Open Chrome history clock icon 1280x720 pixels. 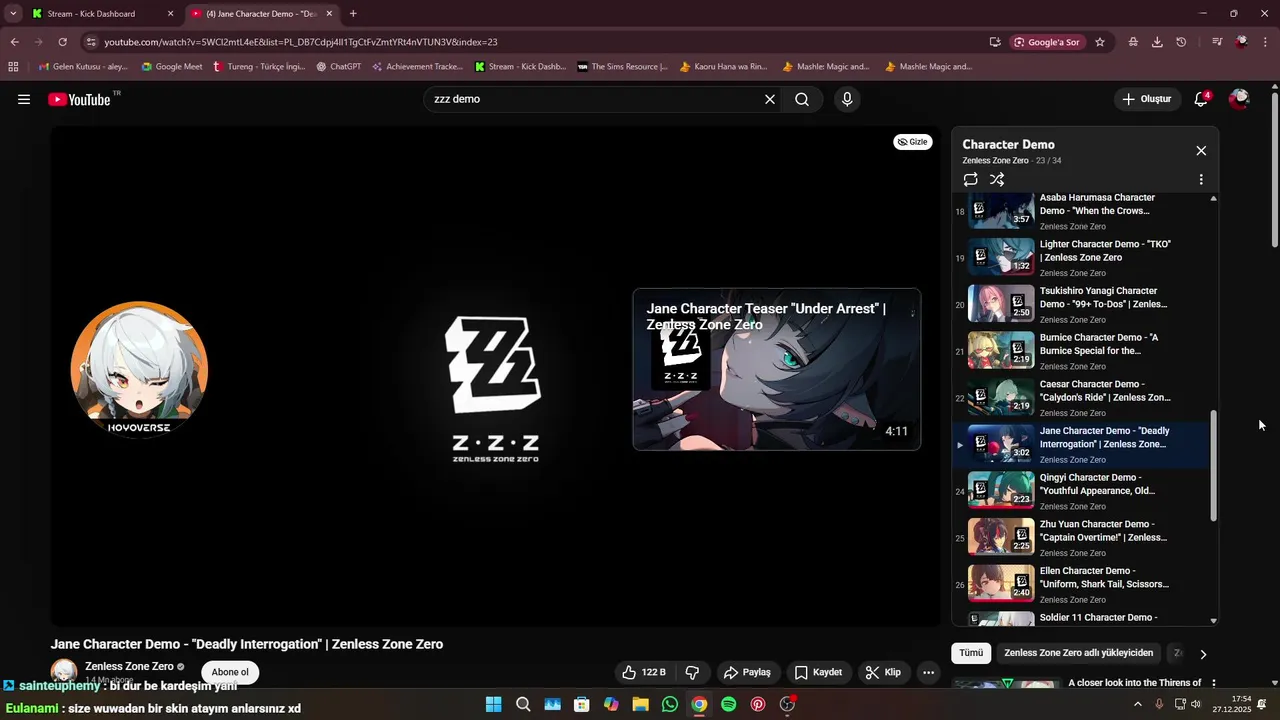pos(1181,42)
